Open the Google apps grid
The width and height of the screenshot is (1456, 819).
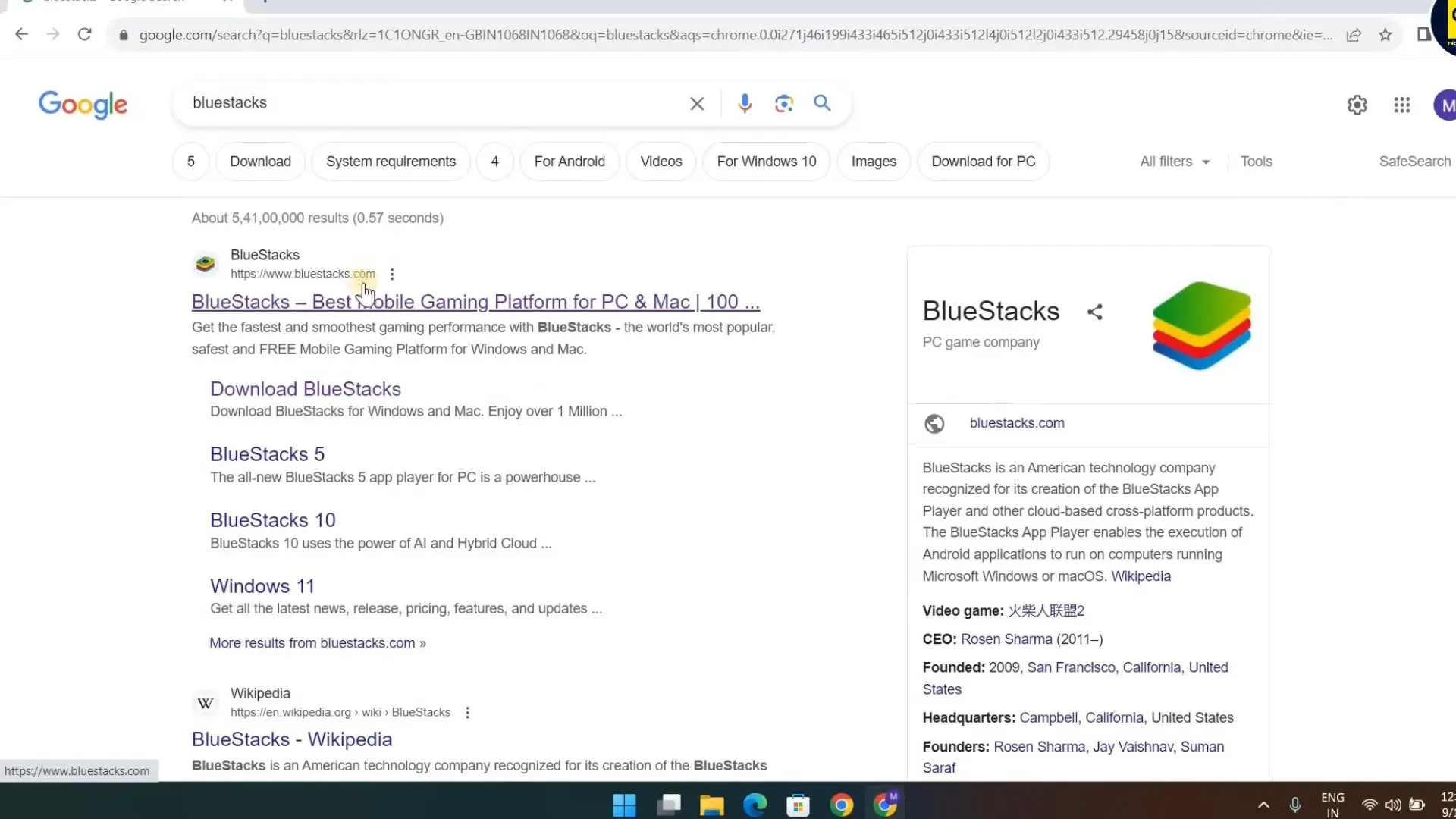point(1401,105)
